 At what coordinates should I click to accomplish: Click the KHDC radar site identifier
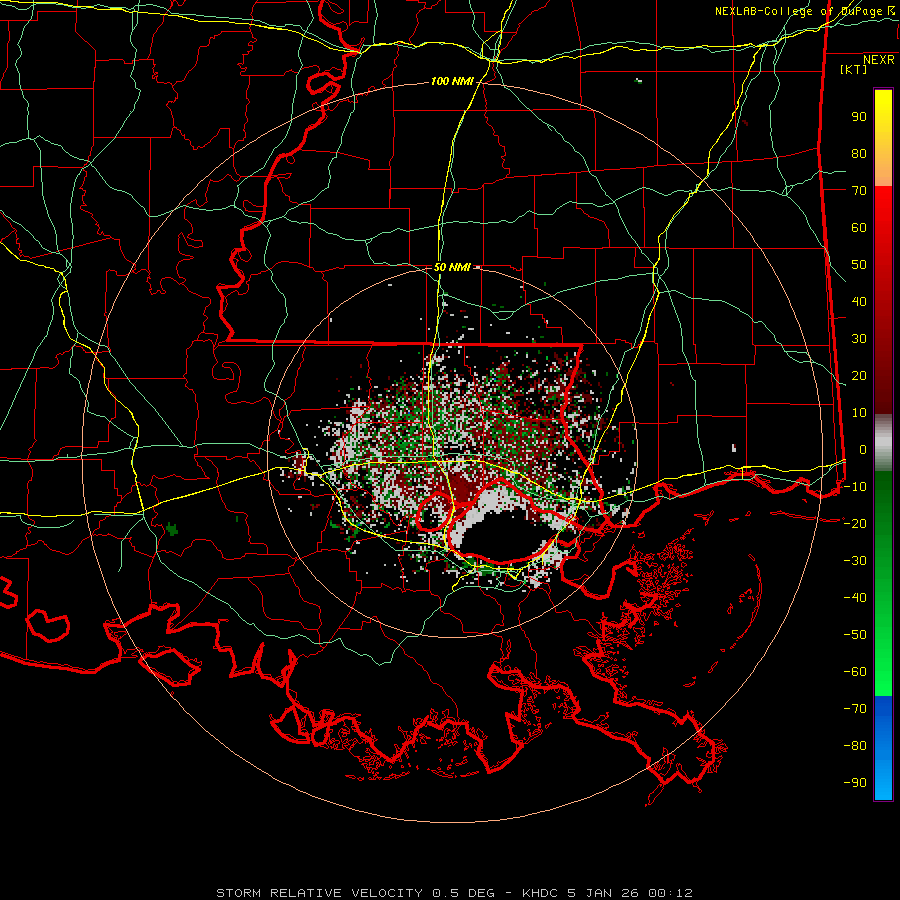coord(540,893)
